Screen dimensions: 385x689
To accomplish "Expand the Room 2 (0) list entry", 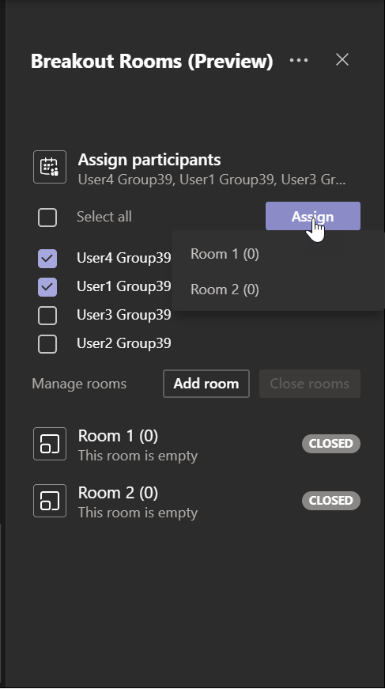I will point(196,501).
